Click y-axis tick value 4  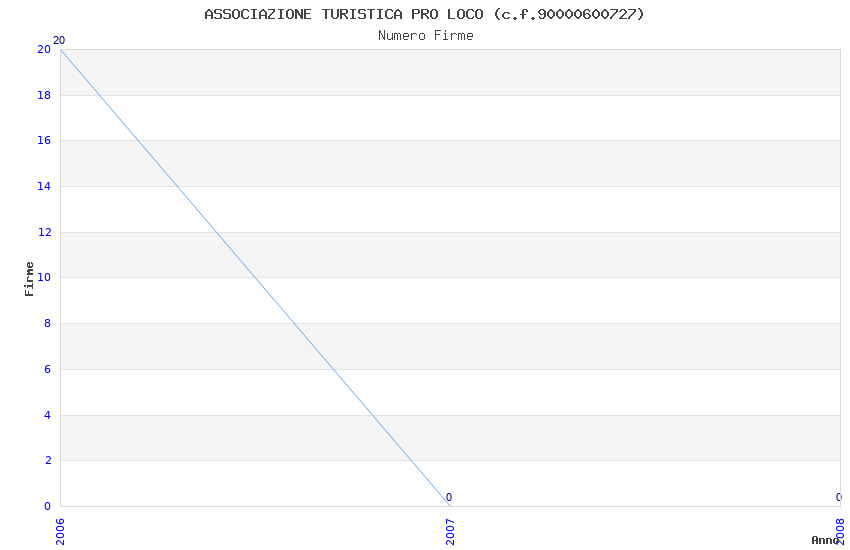48,416
